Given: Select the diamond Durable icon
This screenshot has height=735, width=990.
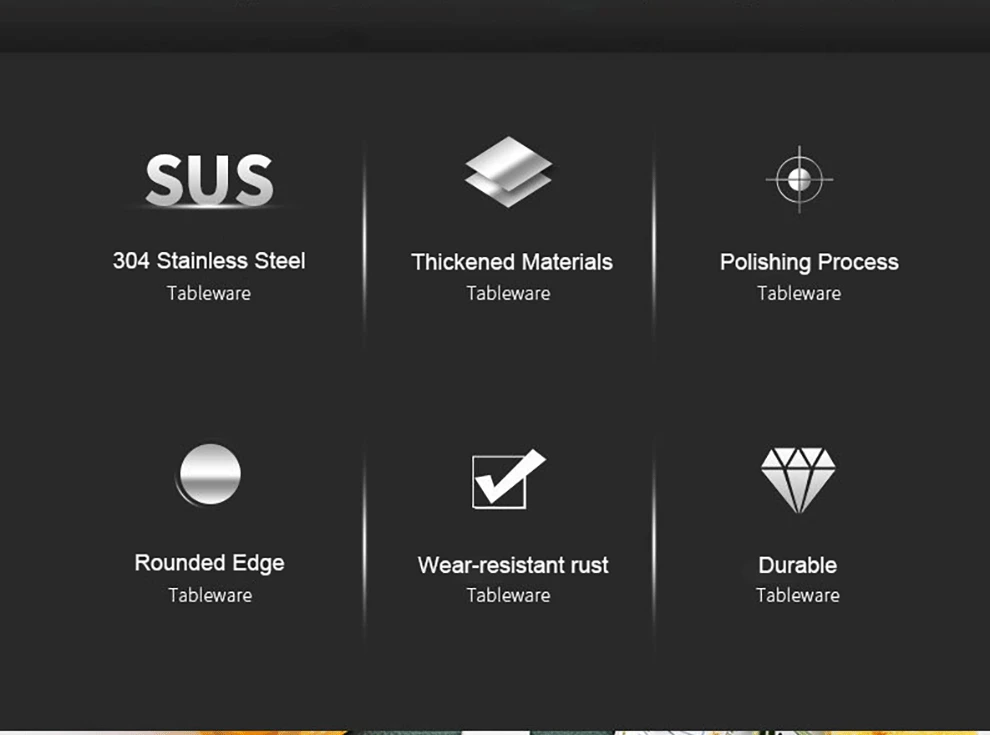Looking at the screenshot, I should click(x=798, y=481).
